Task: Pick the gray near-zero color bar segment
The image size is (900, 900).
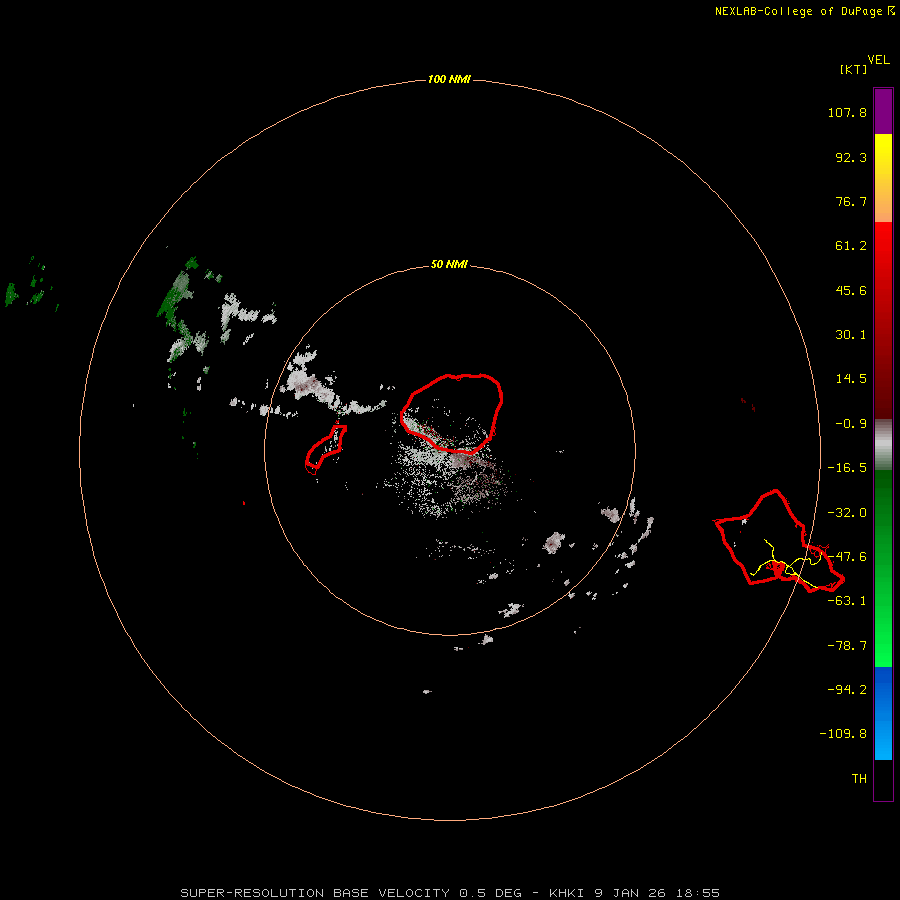Action: pyautogui.click(x=883, y=445)
